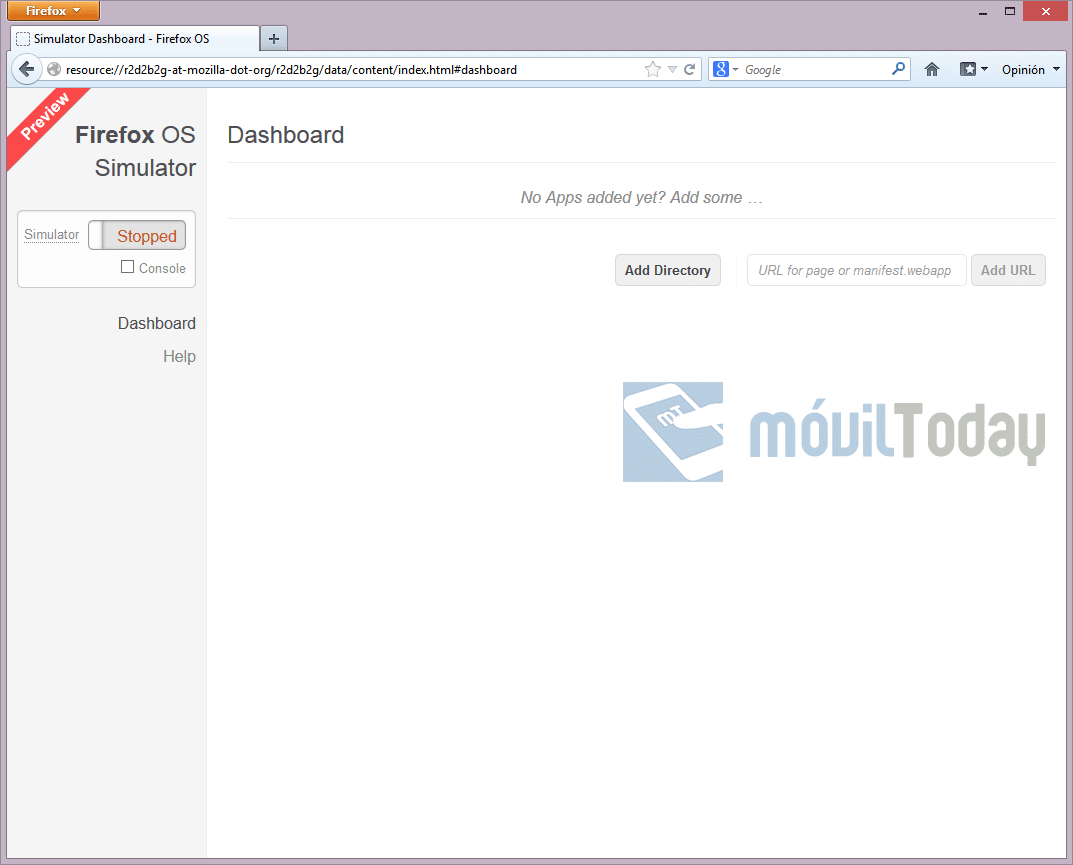The width and height of the screenshot is (1073, 865).
Task: Toggle the Simulator Stopped switch
Action: (137, 236)
